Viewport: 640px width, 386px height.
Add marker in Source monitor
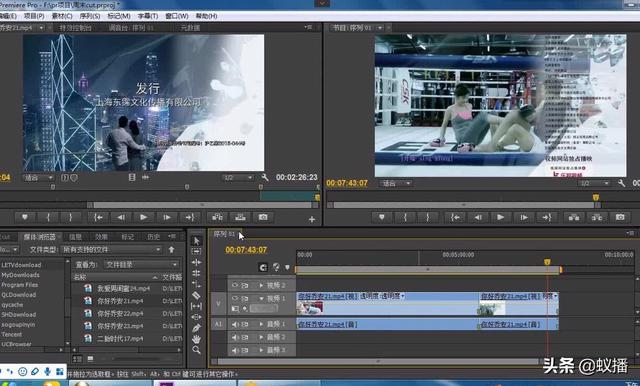[25, 217]
